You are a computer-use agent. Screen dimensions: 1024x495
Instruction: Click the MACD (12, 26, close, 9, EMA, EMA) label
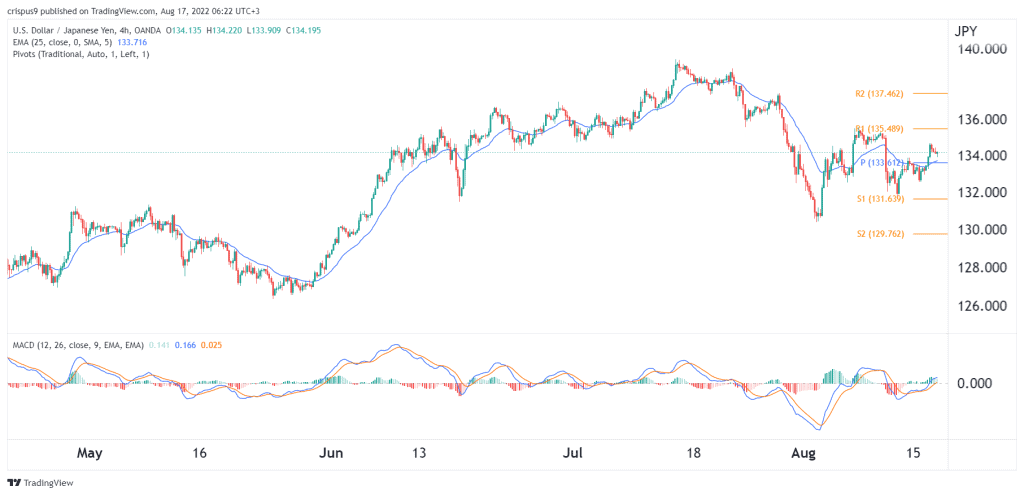tap(76, 345)
